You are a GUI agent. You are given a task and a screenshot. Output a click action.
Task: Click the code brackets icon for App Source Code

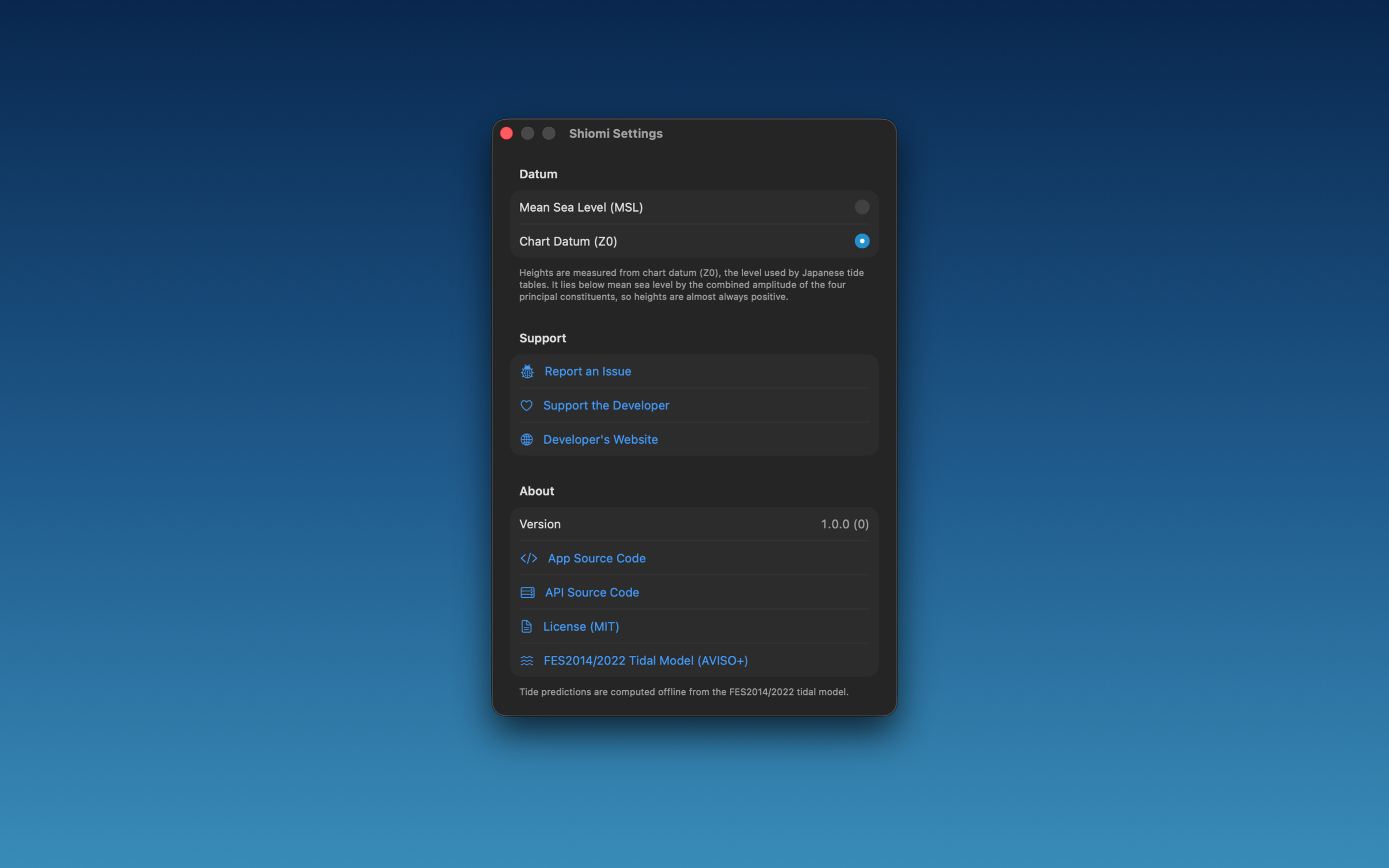click(529, 558)
